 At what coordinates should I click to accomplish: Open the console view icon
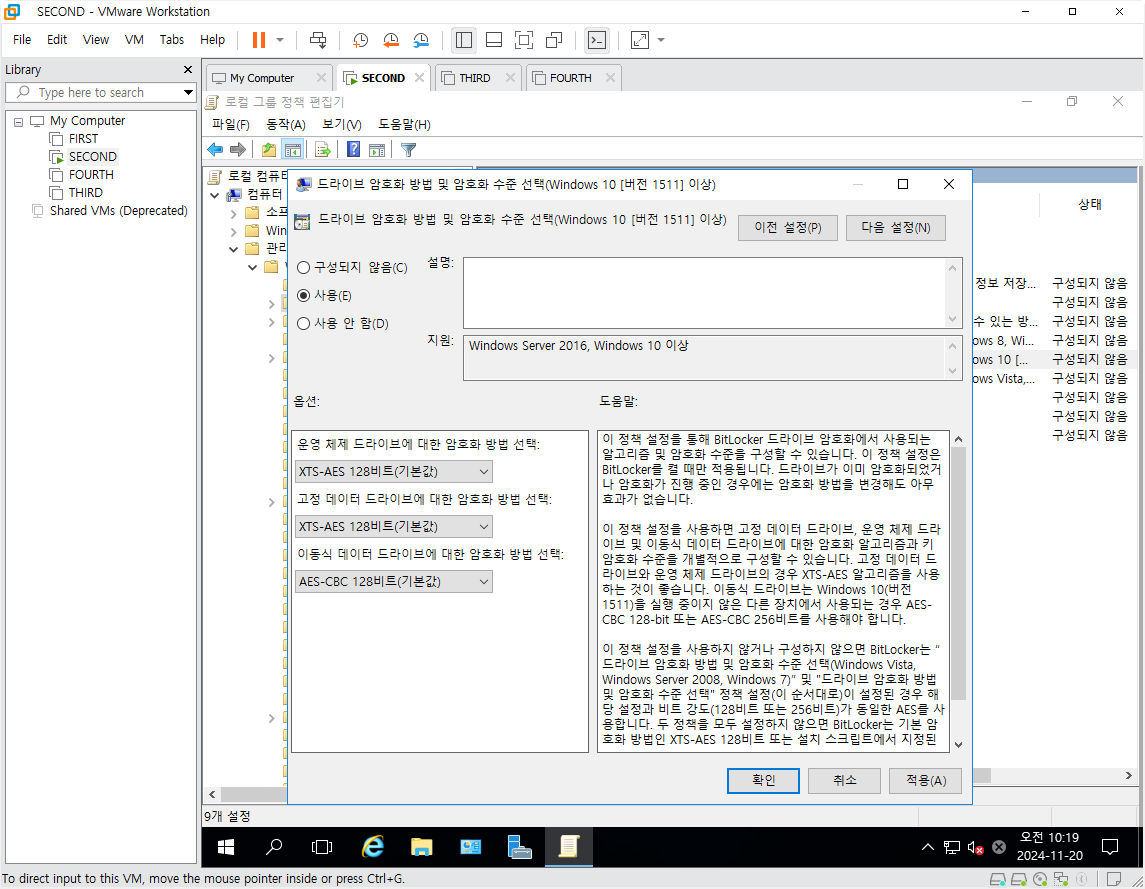(x=597, y=40)
